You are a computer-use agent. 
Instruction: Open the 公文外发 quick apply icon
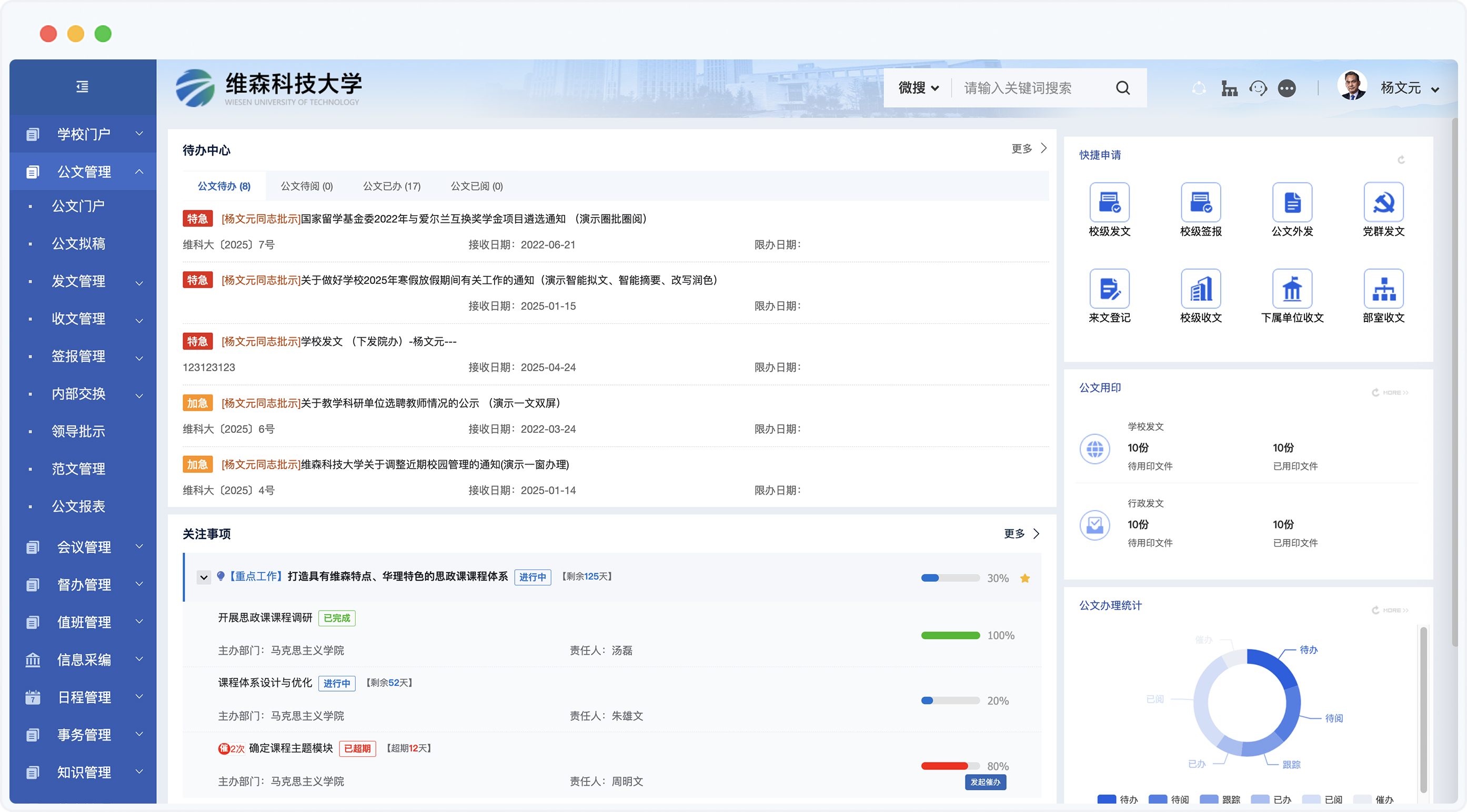[x=1292, y=202]
